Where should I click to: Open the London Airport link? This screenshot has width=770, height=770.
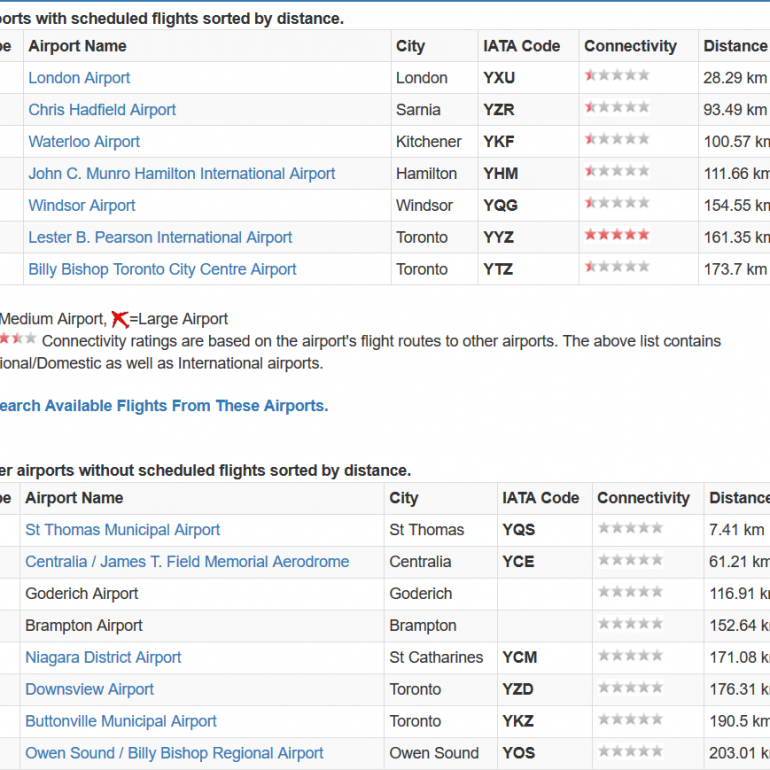[x=79, y=78]
